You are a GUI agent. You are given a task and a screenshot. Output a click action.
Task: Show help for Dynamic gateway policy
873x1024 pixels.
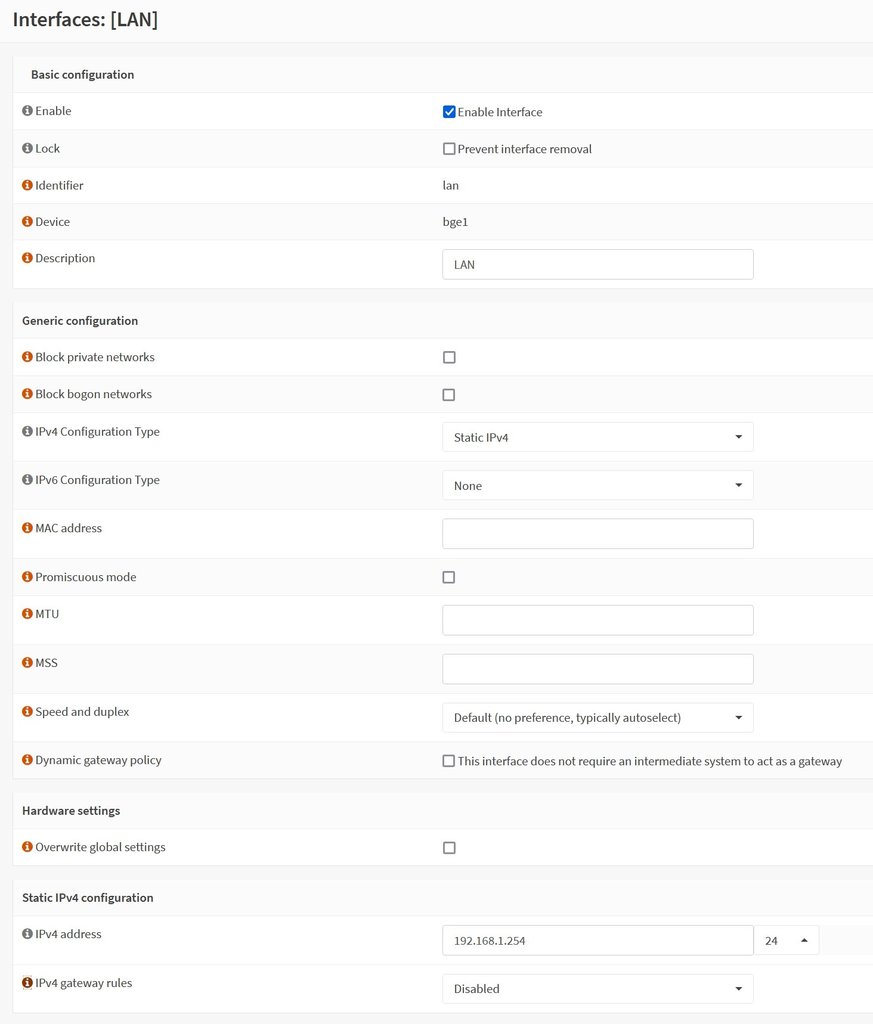pos(27,760)
